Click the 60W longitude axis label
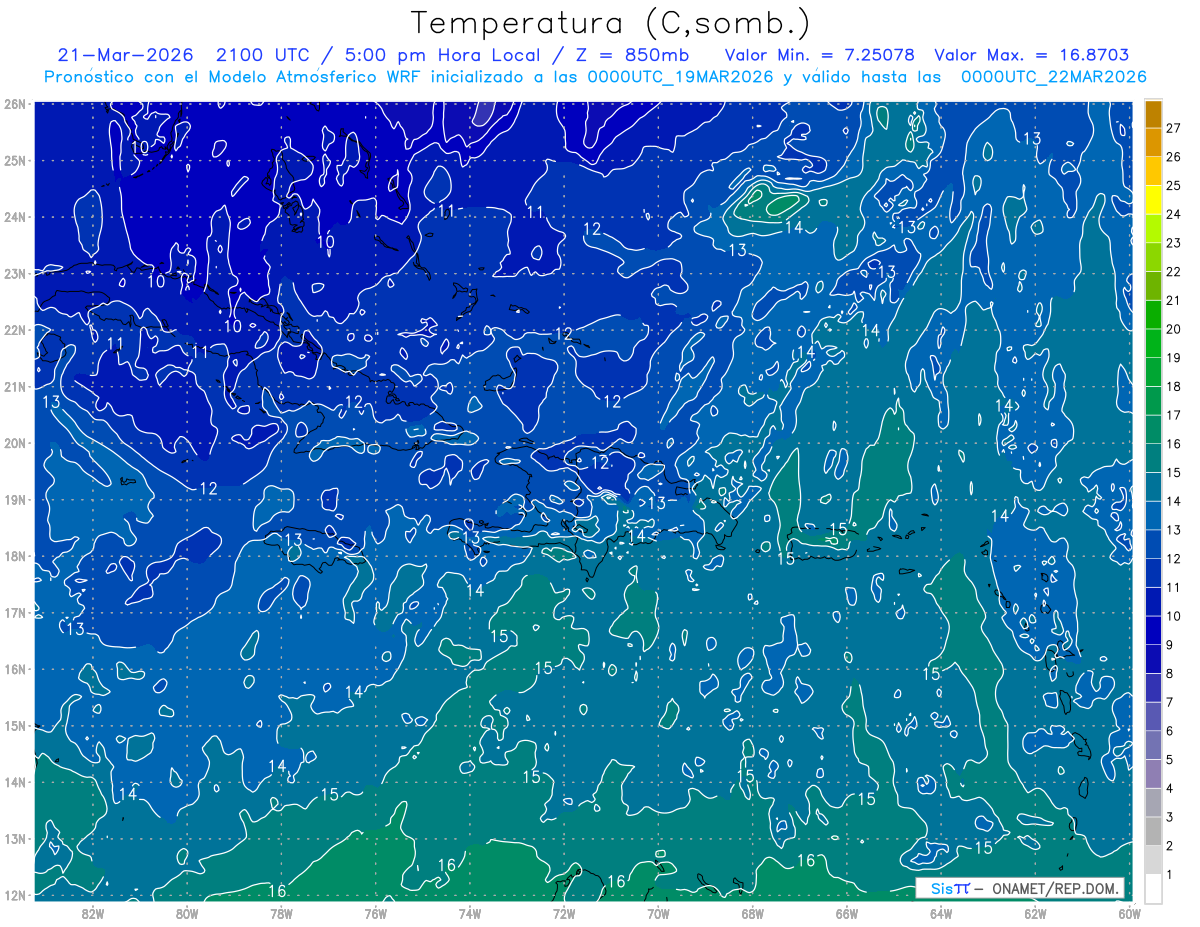Viewport: 1200px width, 927px height. click(1129, 912)
